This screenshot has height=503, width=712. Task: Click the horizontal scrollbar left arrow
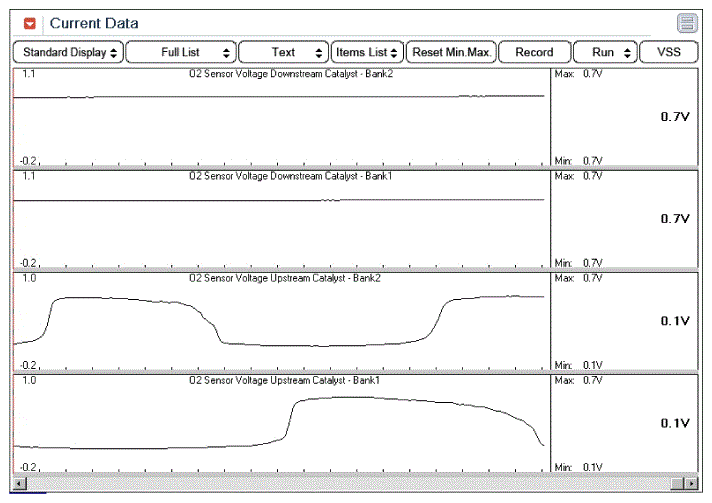(x=21, y=484)
